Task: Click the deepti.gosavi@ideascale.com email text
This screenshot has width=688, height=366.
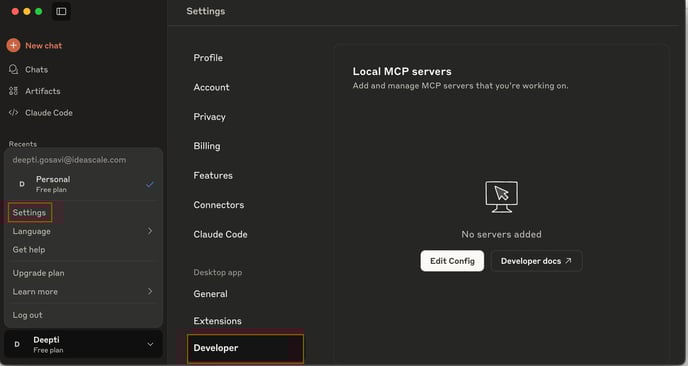Action: 69,160
